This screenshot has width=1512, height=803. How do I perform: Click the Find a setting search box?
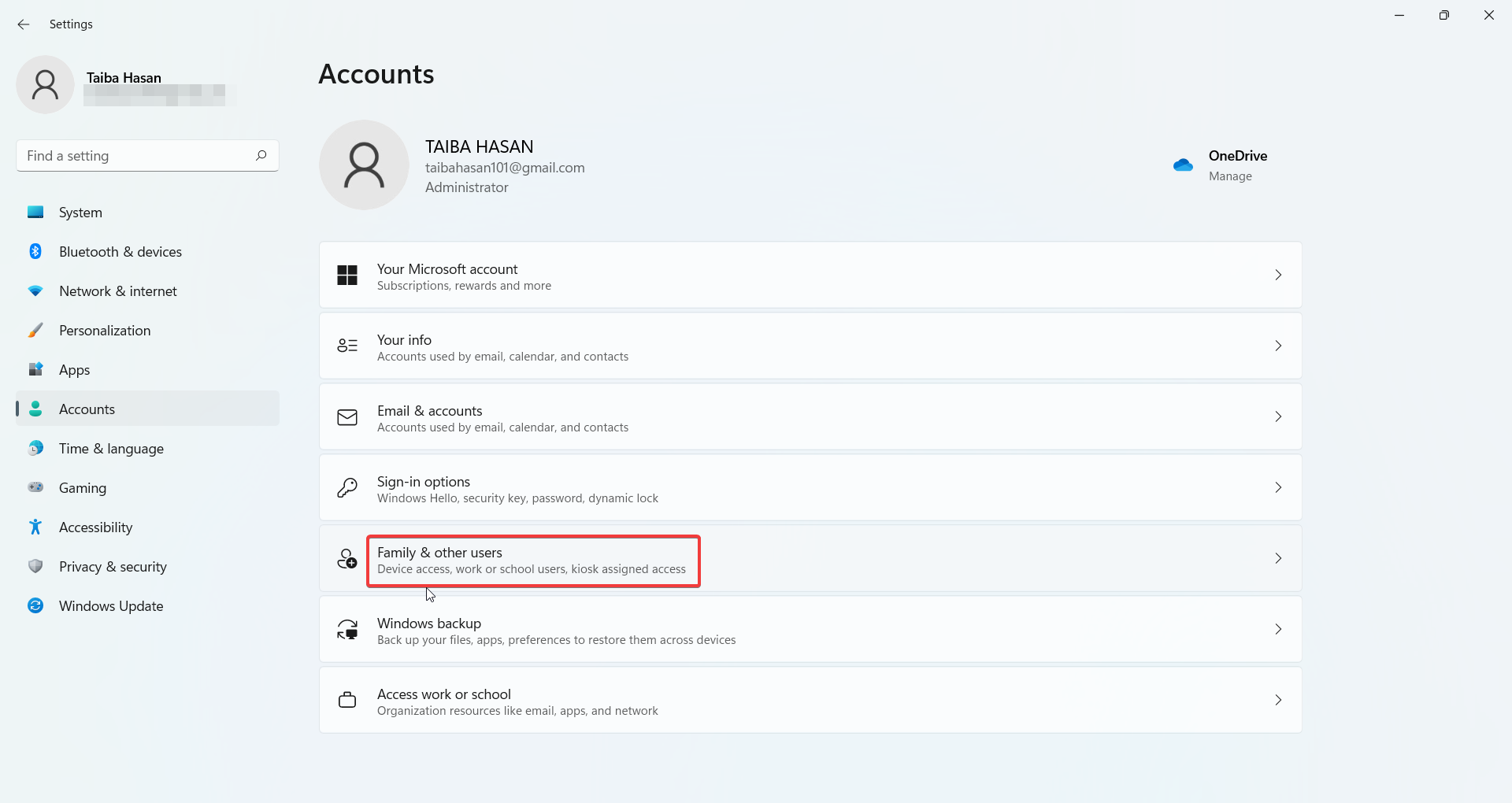click(134, 156)
